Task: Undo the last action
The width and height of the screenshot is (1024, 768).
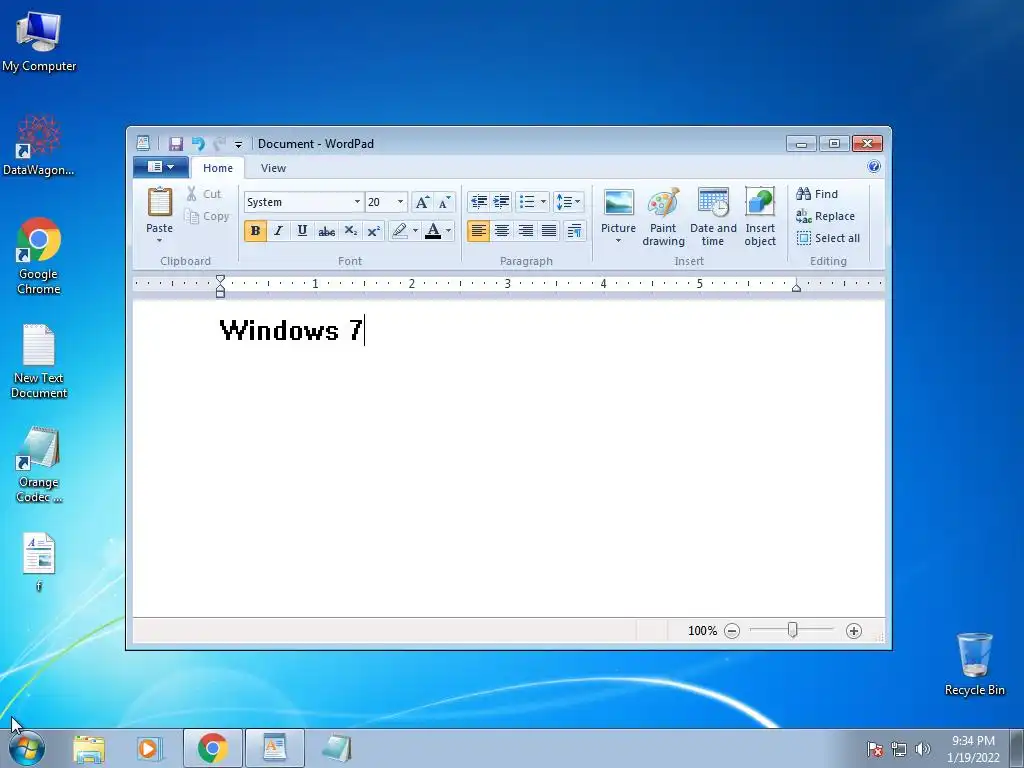Action: [x=198, y=144]
